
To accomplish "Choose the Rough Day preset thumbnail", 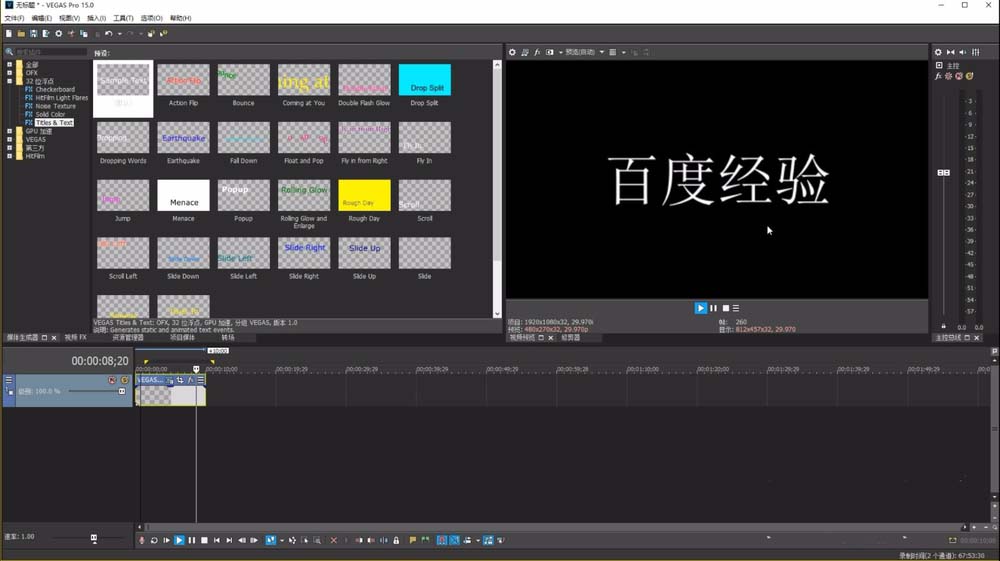I will coord(364,195).
